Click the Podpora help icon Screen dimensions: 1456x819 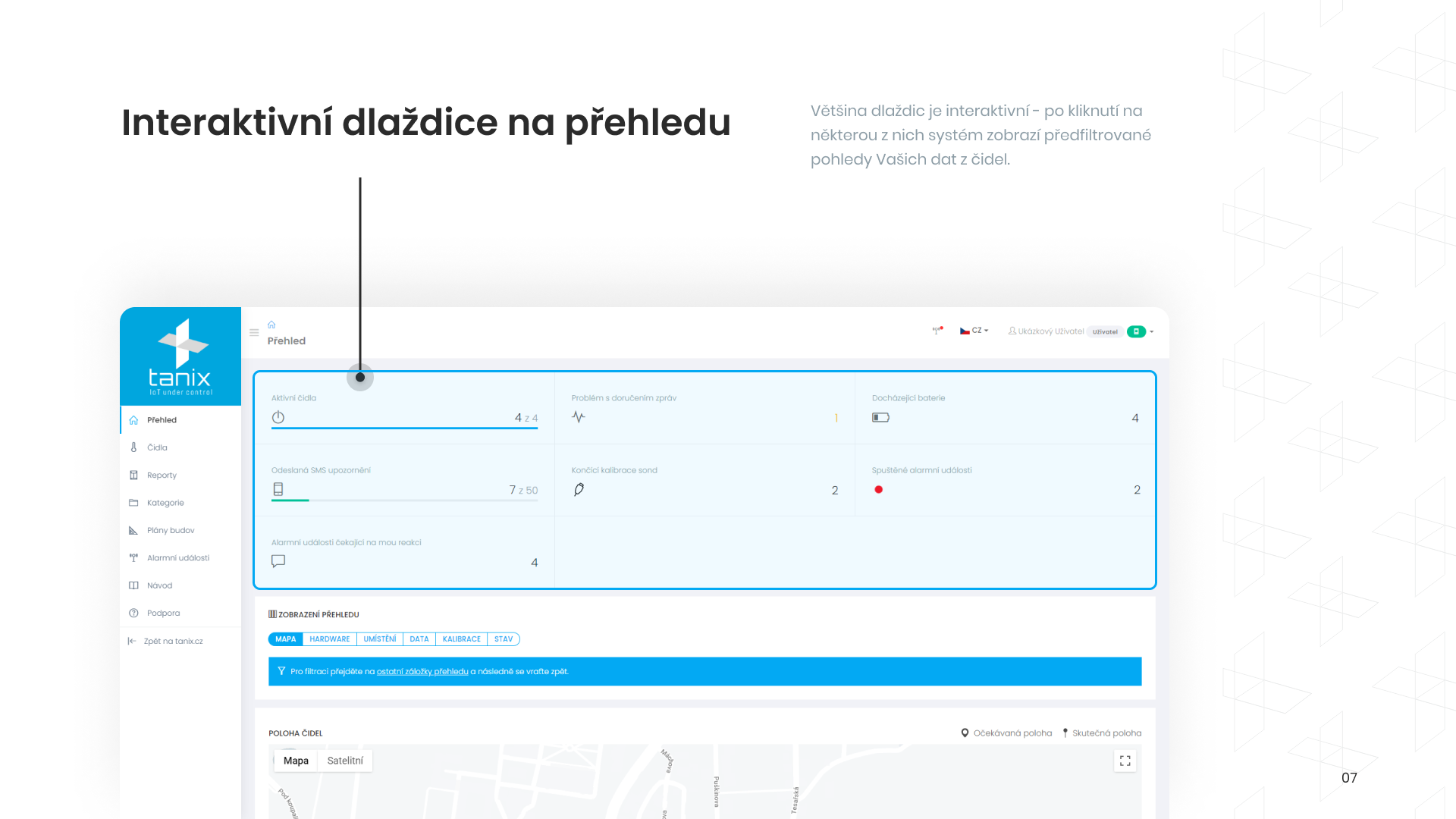point(133,613)
